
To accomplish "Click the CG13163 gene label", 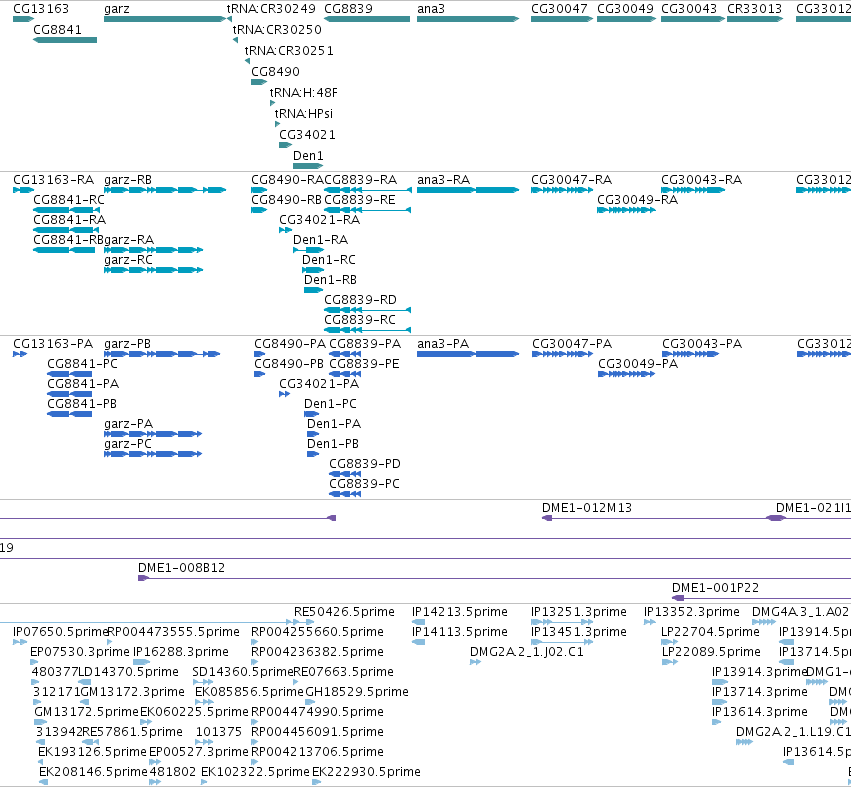I will point(41,9).
